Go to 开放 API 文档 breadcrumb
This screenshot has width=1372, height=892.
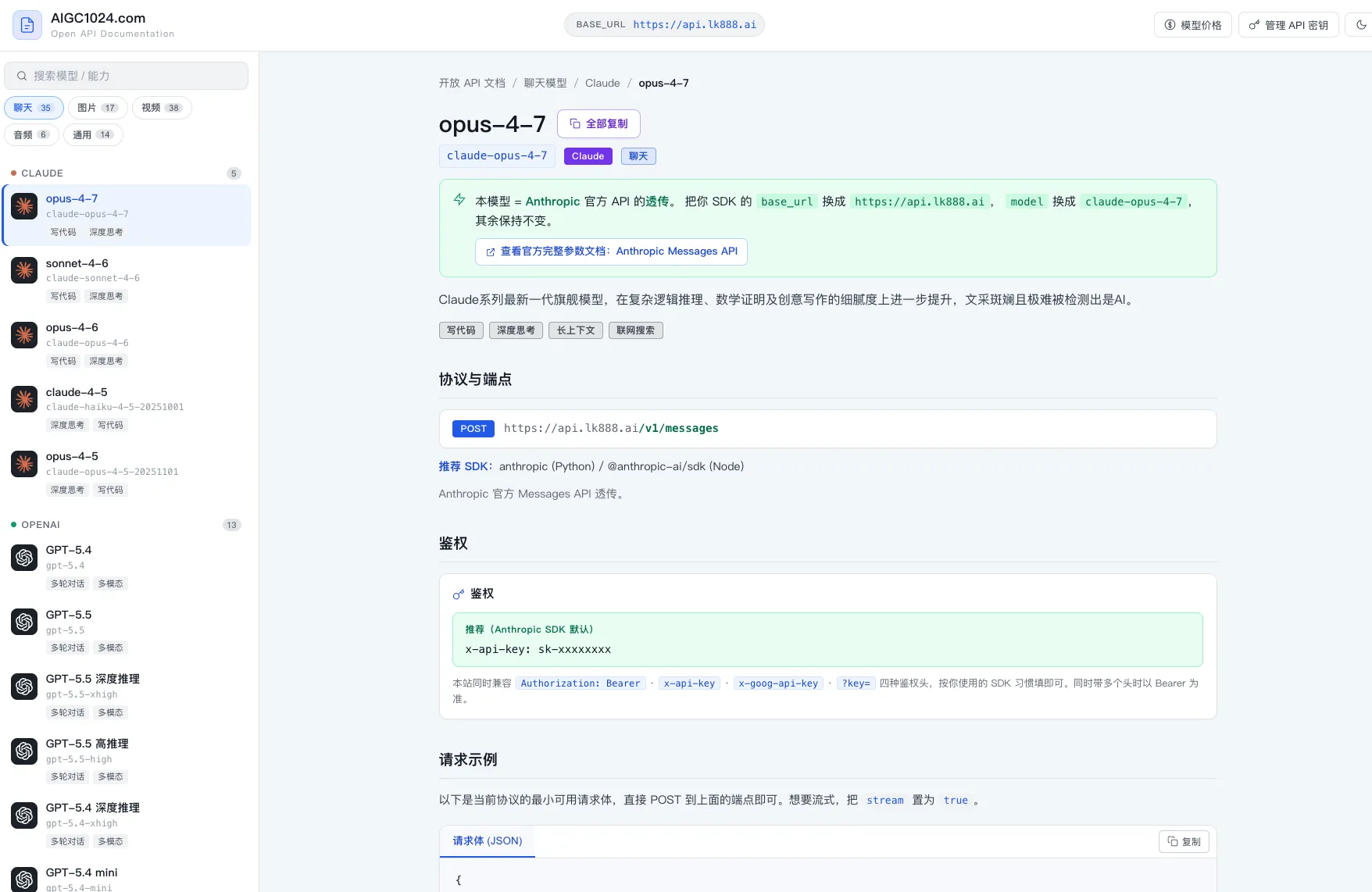pos(472,83)
